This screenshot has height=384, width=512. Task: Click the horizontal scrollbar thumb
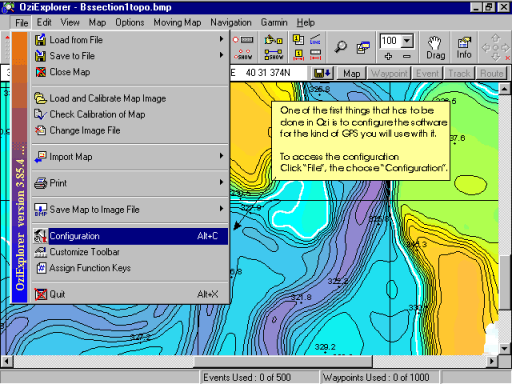283,361
